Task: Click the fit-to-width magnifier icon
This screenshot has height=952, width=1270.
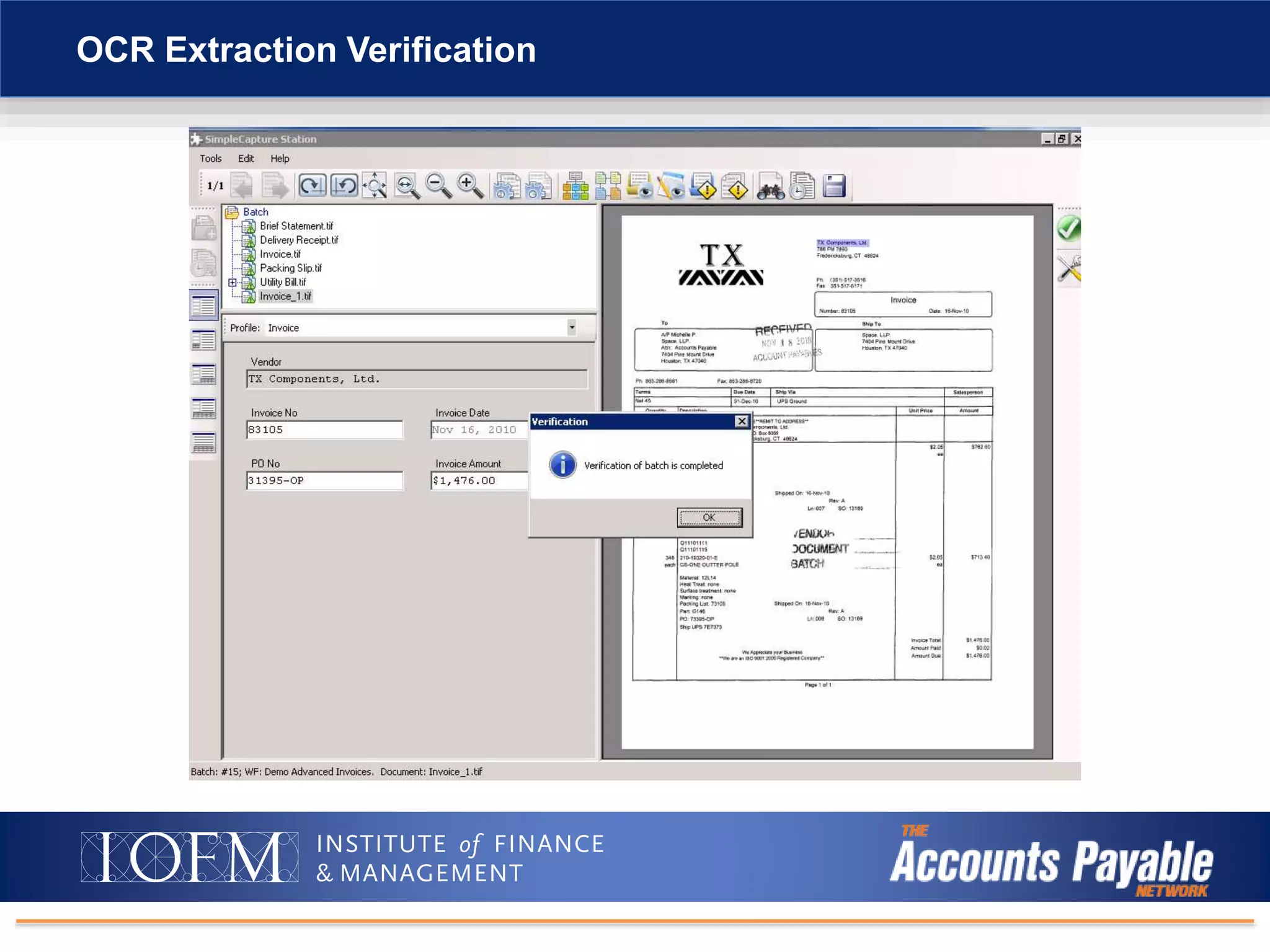Action: (x=407, y=186)
